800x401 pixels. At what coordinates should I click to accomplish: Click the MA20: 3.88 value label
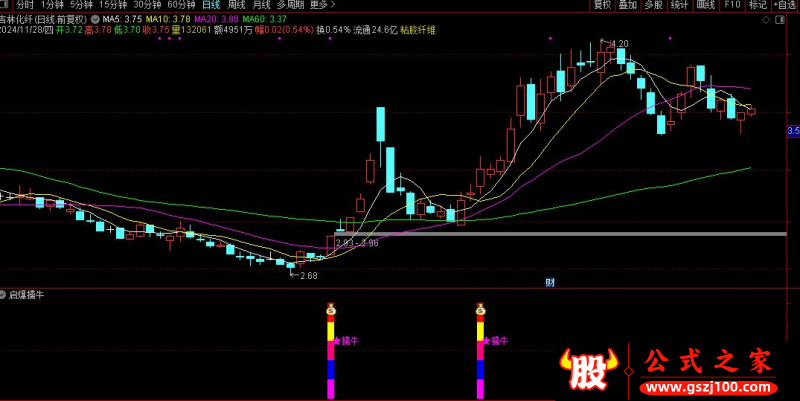coord(216,19)
